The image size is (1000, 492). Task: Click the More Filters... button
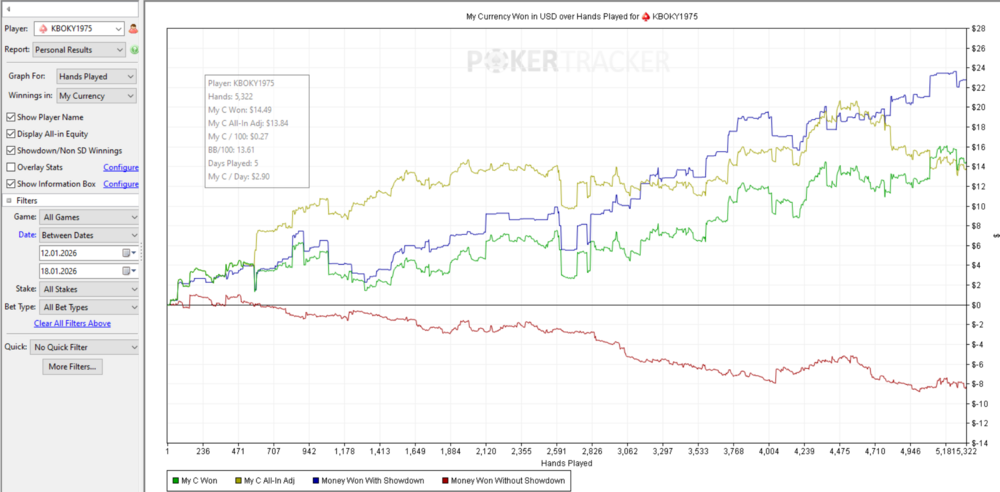pos(73,367)
